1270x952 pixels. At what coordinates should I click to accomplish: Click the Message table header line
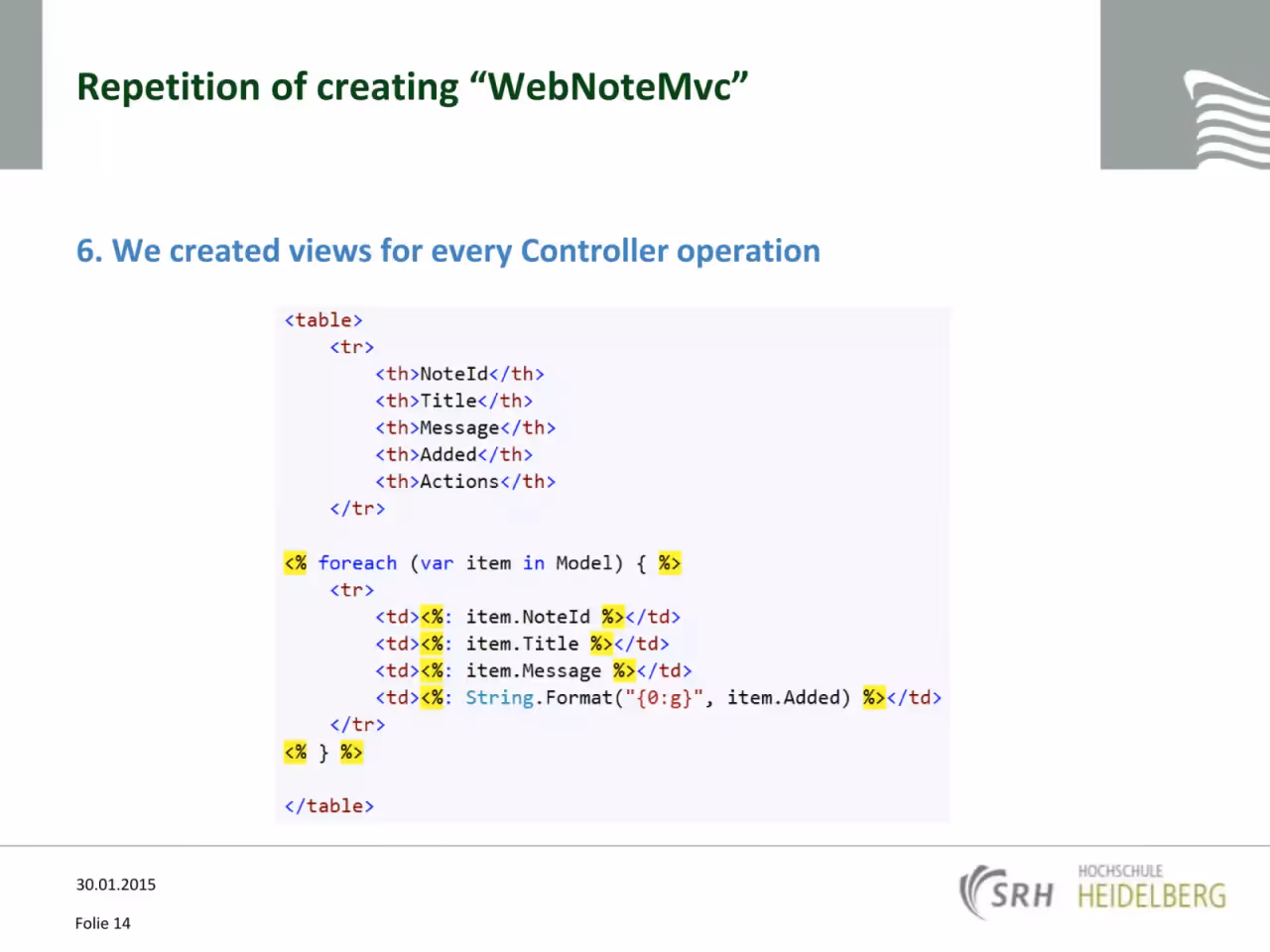point(465,427)
